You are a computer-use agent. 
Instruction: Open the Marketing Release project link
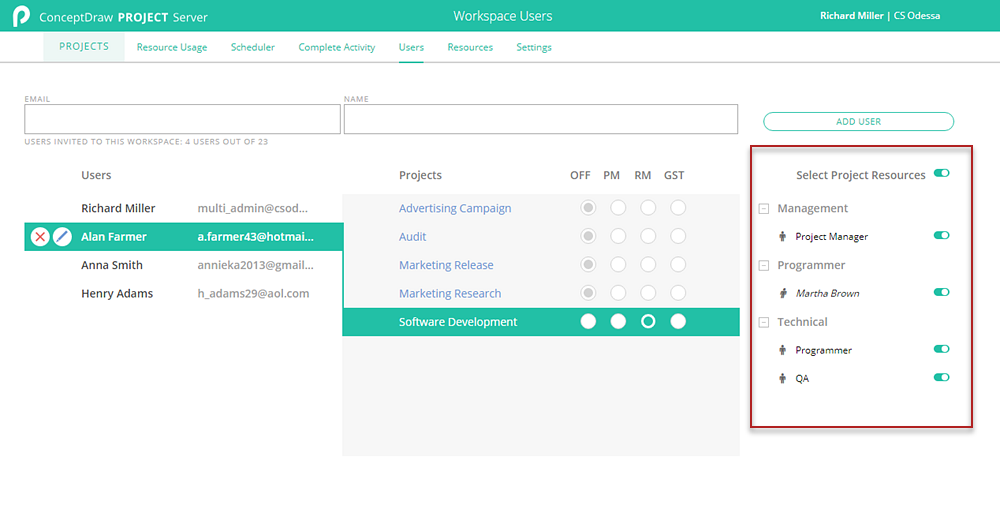[446, 265]
